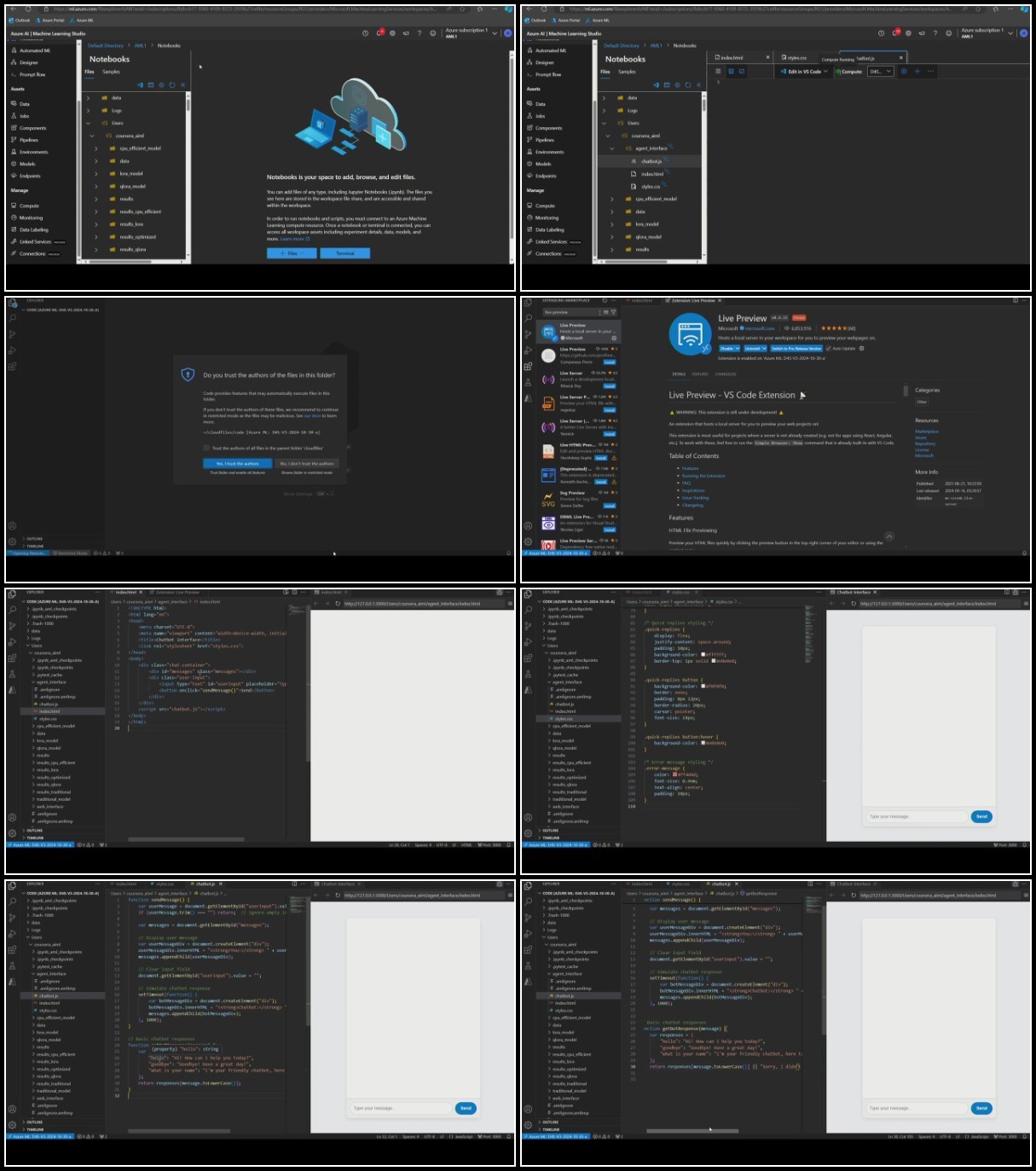The height and width of the screenshot is (1171, 1036).
Task: Open notifications bell icon in first Azure ML Studio header
Action: pos(379,33)
